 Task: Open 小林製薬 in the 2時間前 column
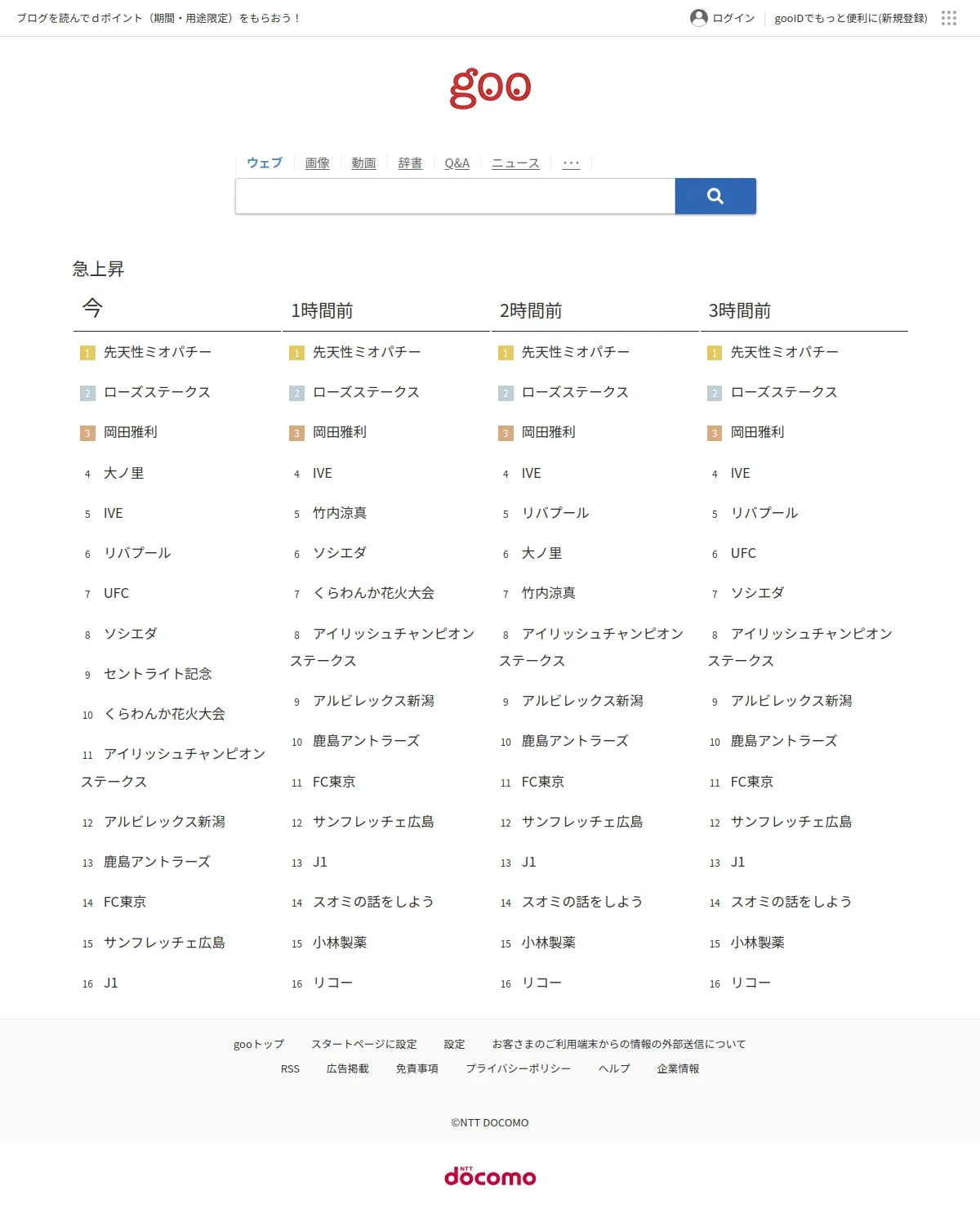coord(549,943)
